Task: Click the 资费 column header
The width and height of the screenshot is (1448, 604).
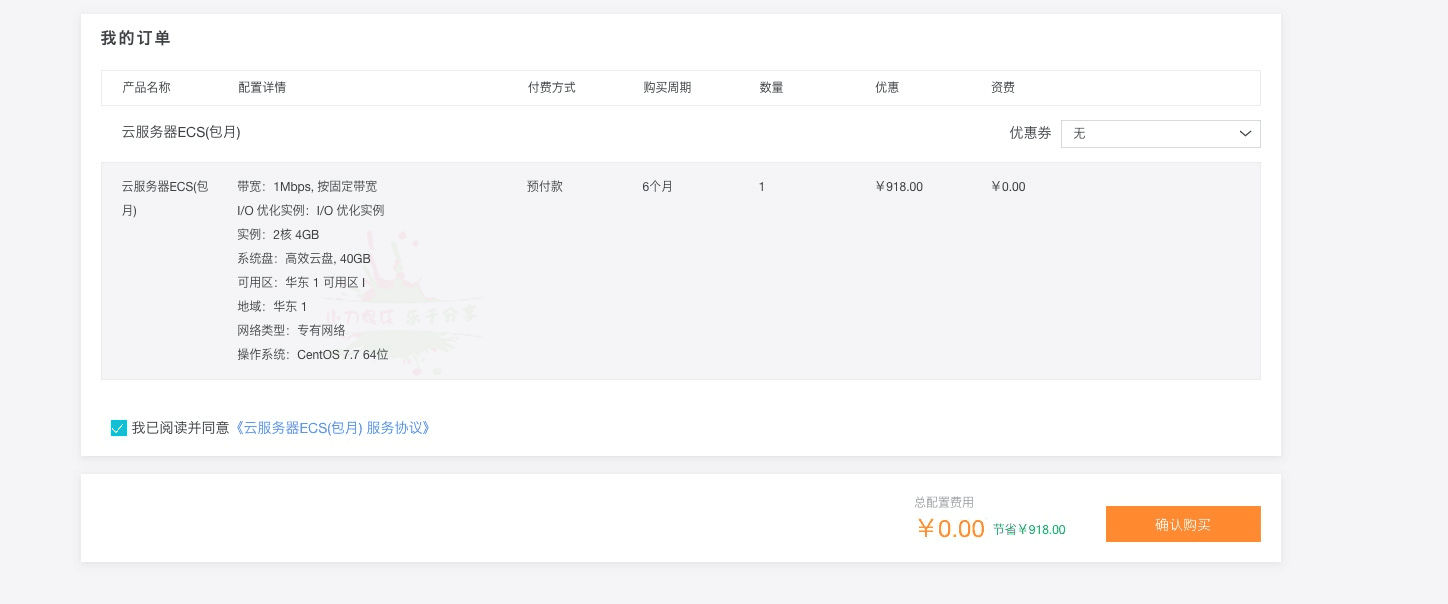Action: coord(1003,88)
